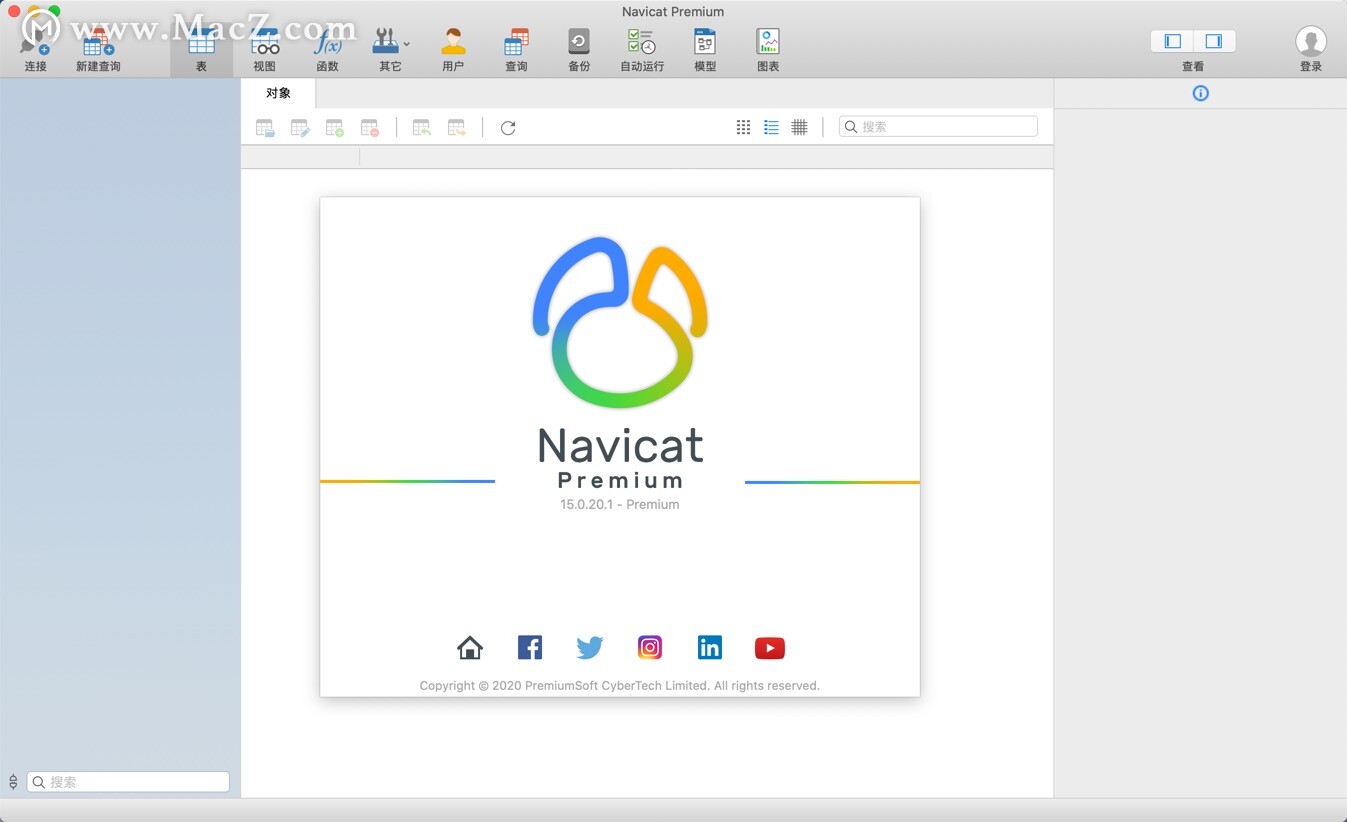Toggle the right information pane
This screenshot has height=822, width=1347.
(1213, 41)
